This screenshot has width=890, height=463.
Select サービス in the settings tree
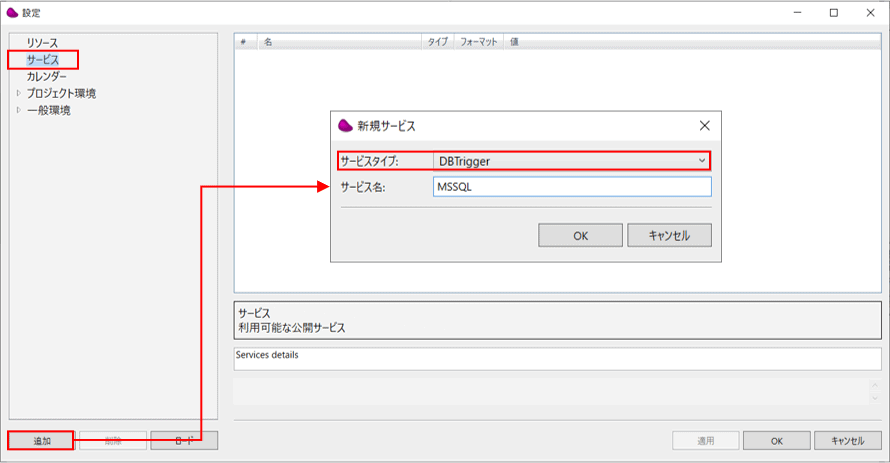[x=43, y=60]
